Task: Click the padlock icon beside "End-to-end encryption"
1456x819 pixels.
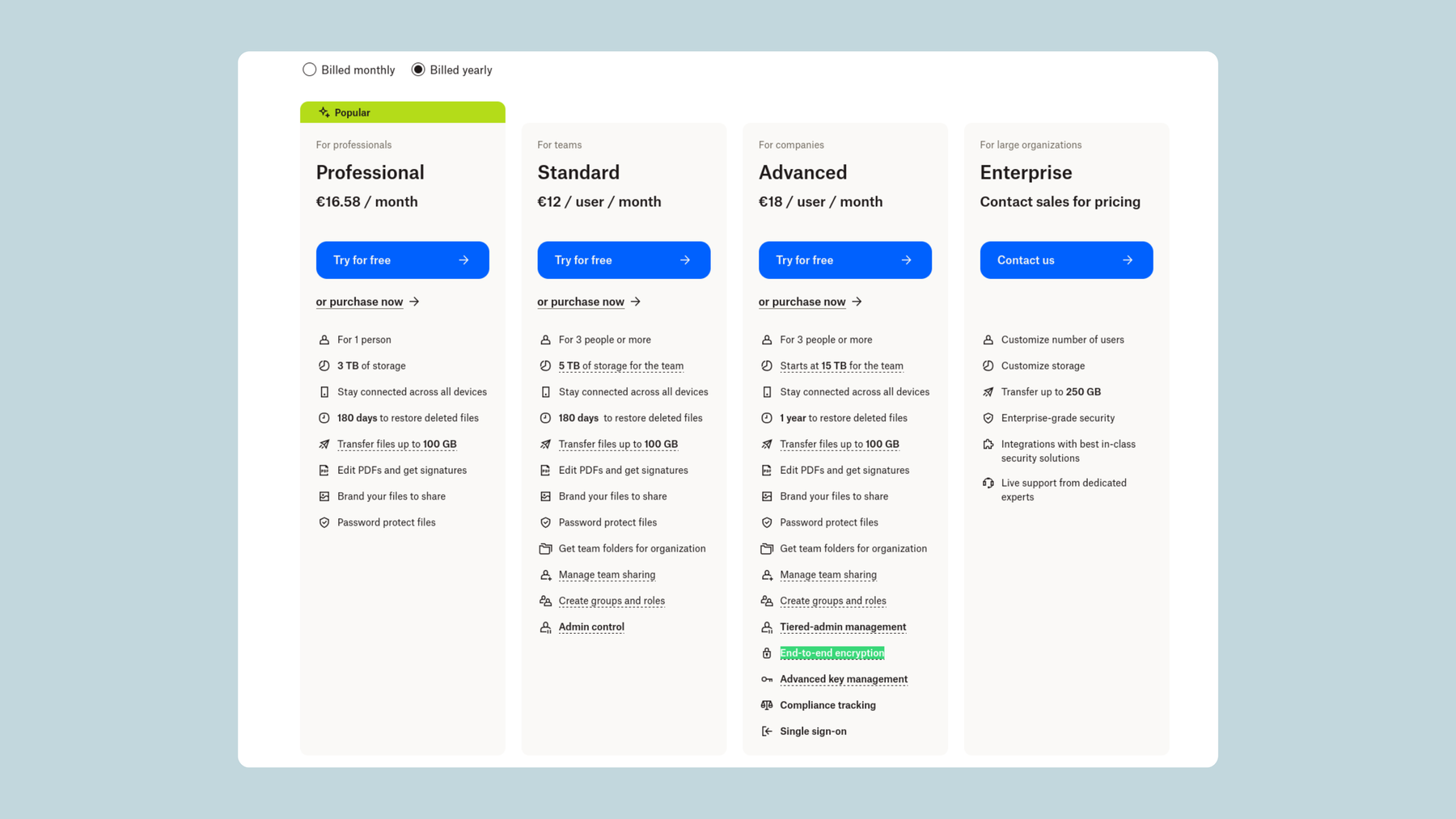Action: pos(767,653)
